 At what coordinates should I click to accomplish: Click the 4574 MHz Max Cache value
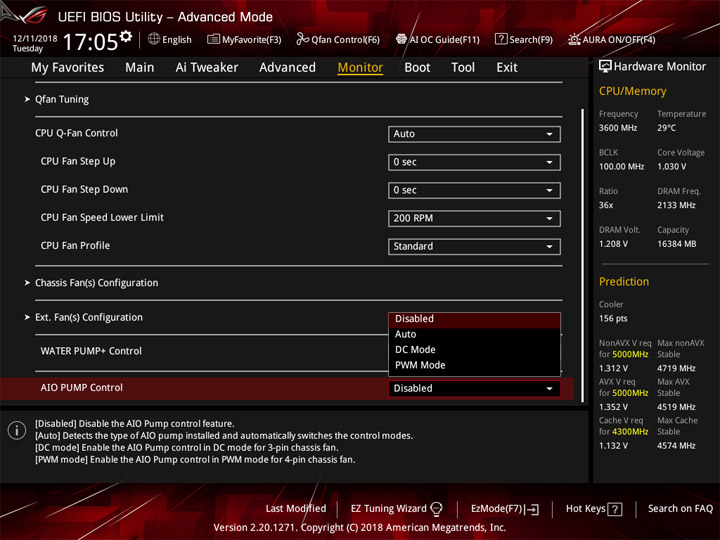click(676, 446)
